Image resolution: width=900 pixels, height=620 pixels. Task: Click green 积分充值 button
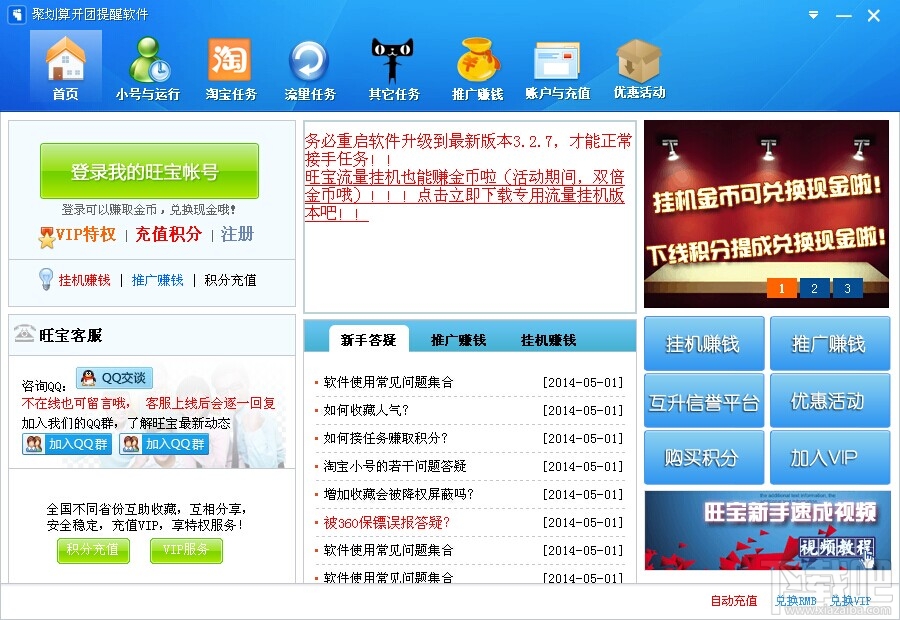[93, 550]
